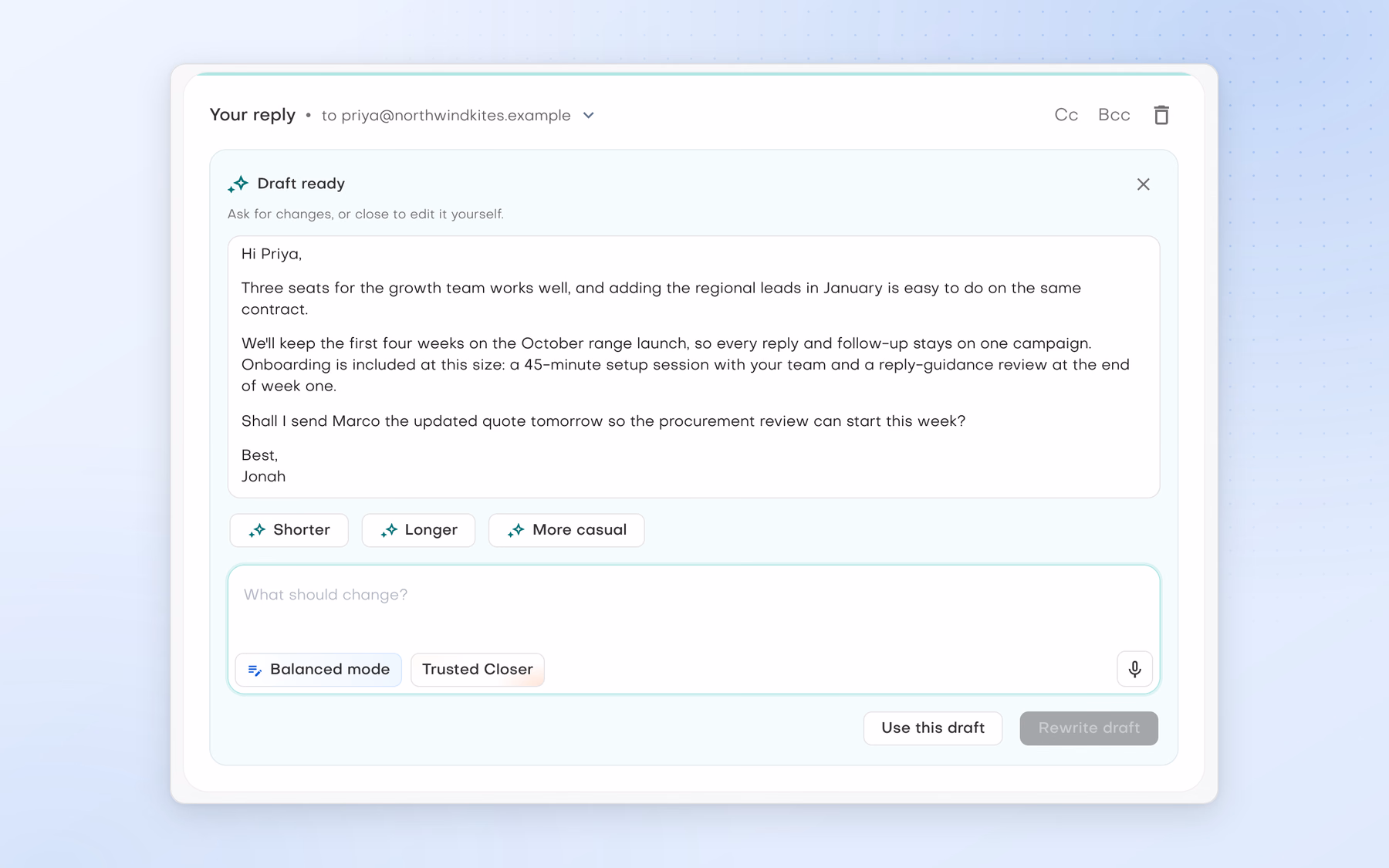Make the draft More casual
Viewport: 1389px width, 868px height.
(566, 530)
